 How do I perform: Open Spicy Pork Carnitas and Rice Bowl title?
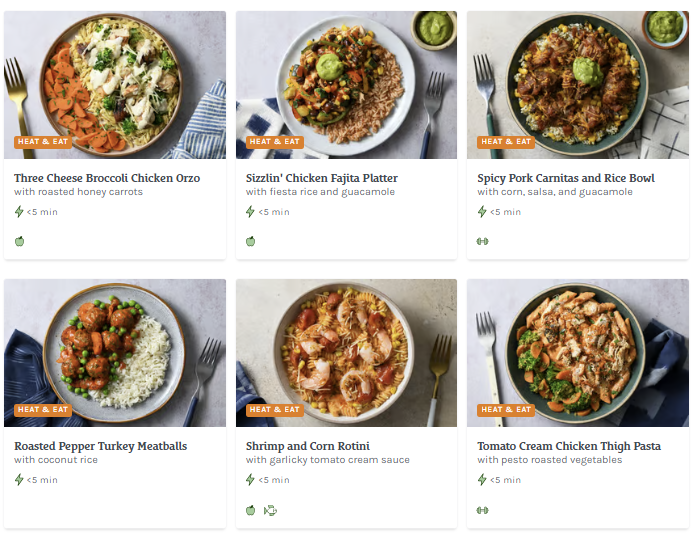click(x=566, y=178)
